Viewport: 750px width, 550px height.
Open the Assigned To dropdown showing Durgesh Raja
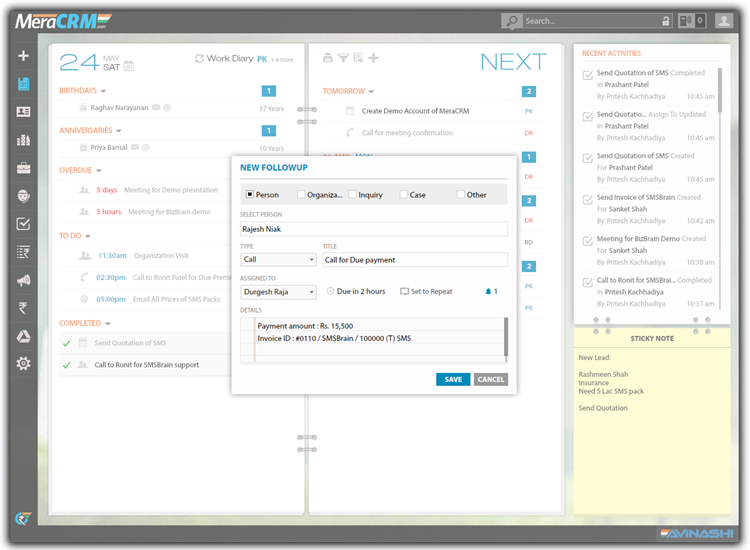click(277, 292)
